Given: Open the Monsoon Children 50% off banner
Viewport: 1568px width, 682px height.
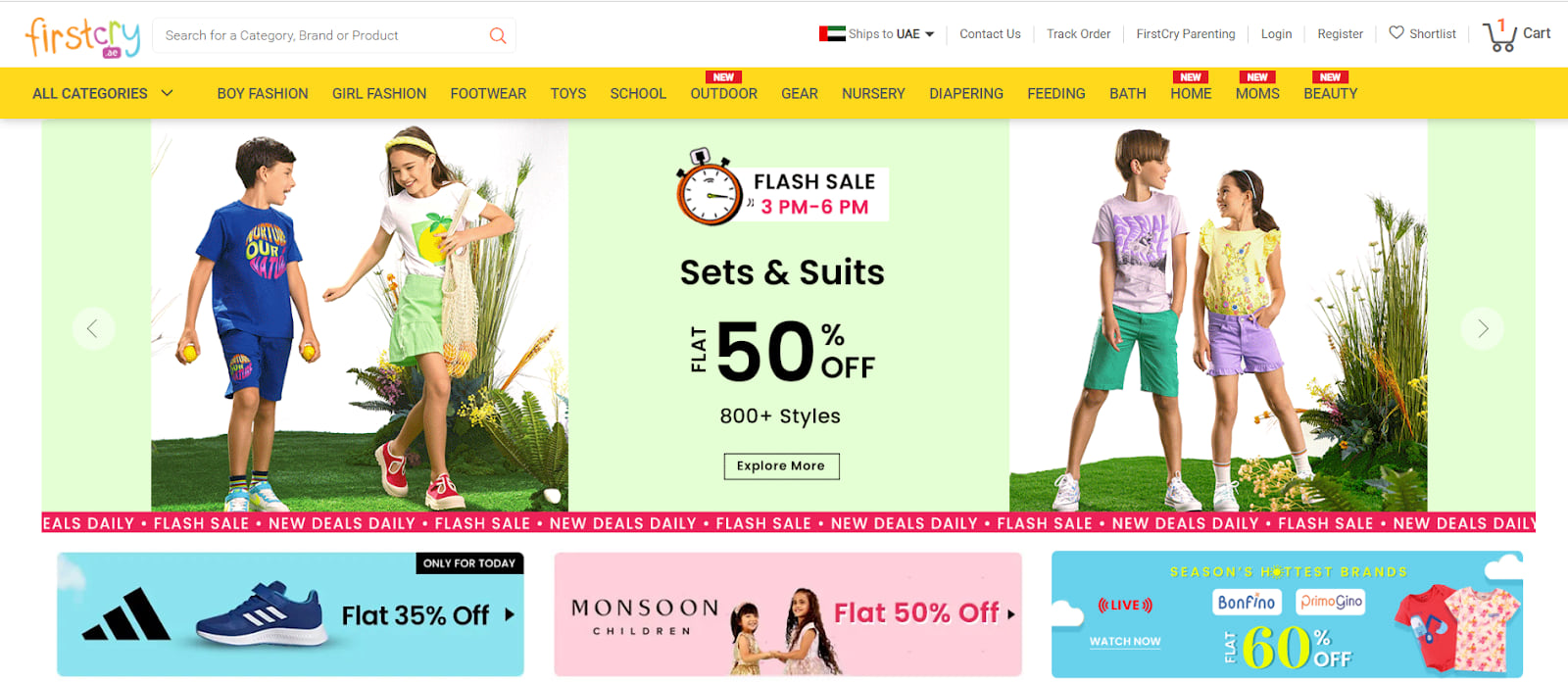Looking at the screenshot, I should pos(788,614).
